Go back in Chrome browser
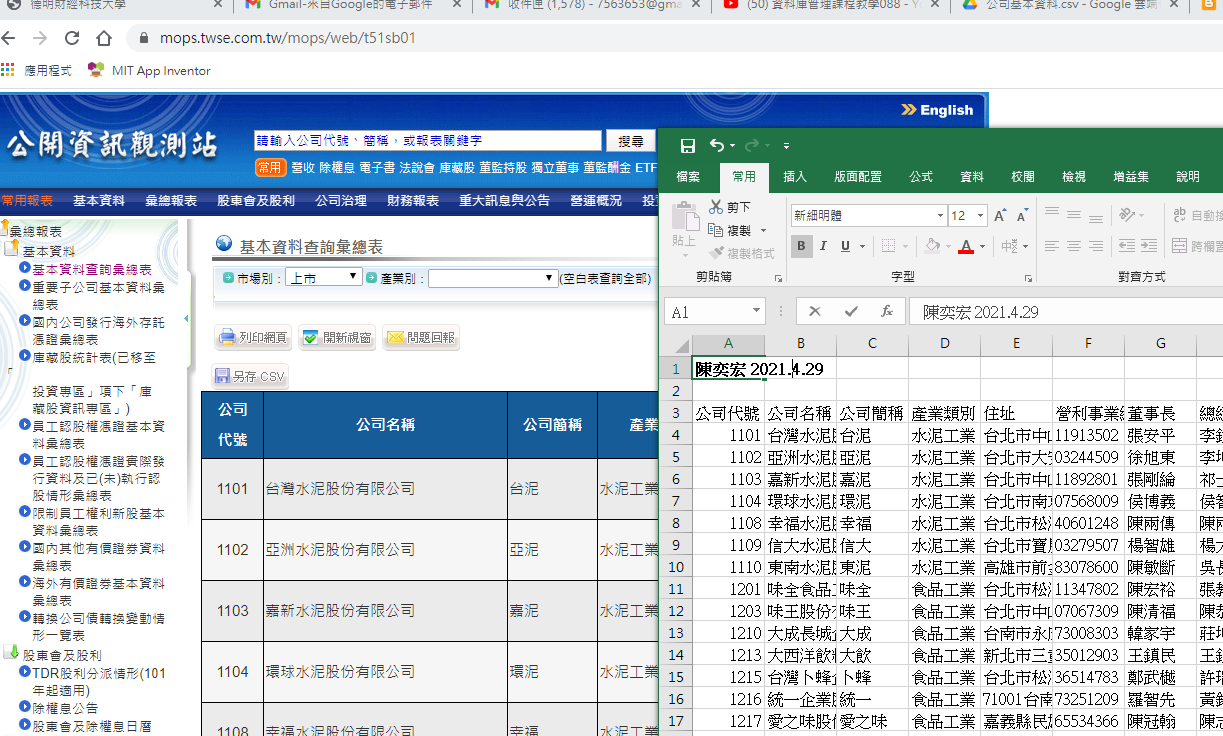 pos(8,39)
